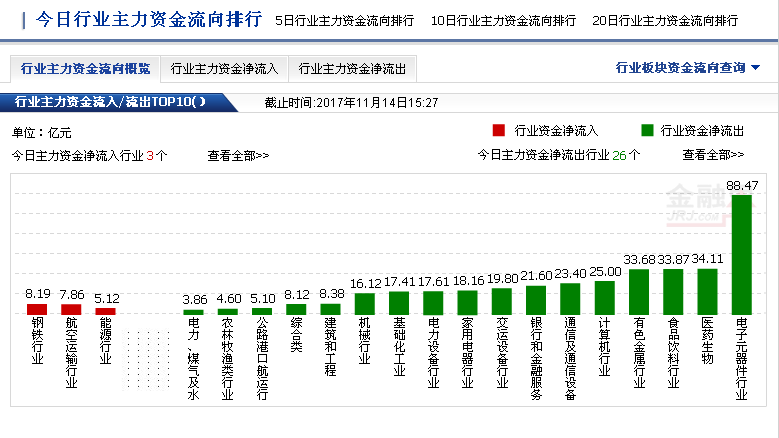This screenshot has width=779, height=438.
Task: Click the green bar for 机械行业
Action: [x=364, y=303]
